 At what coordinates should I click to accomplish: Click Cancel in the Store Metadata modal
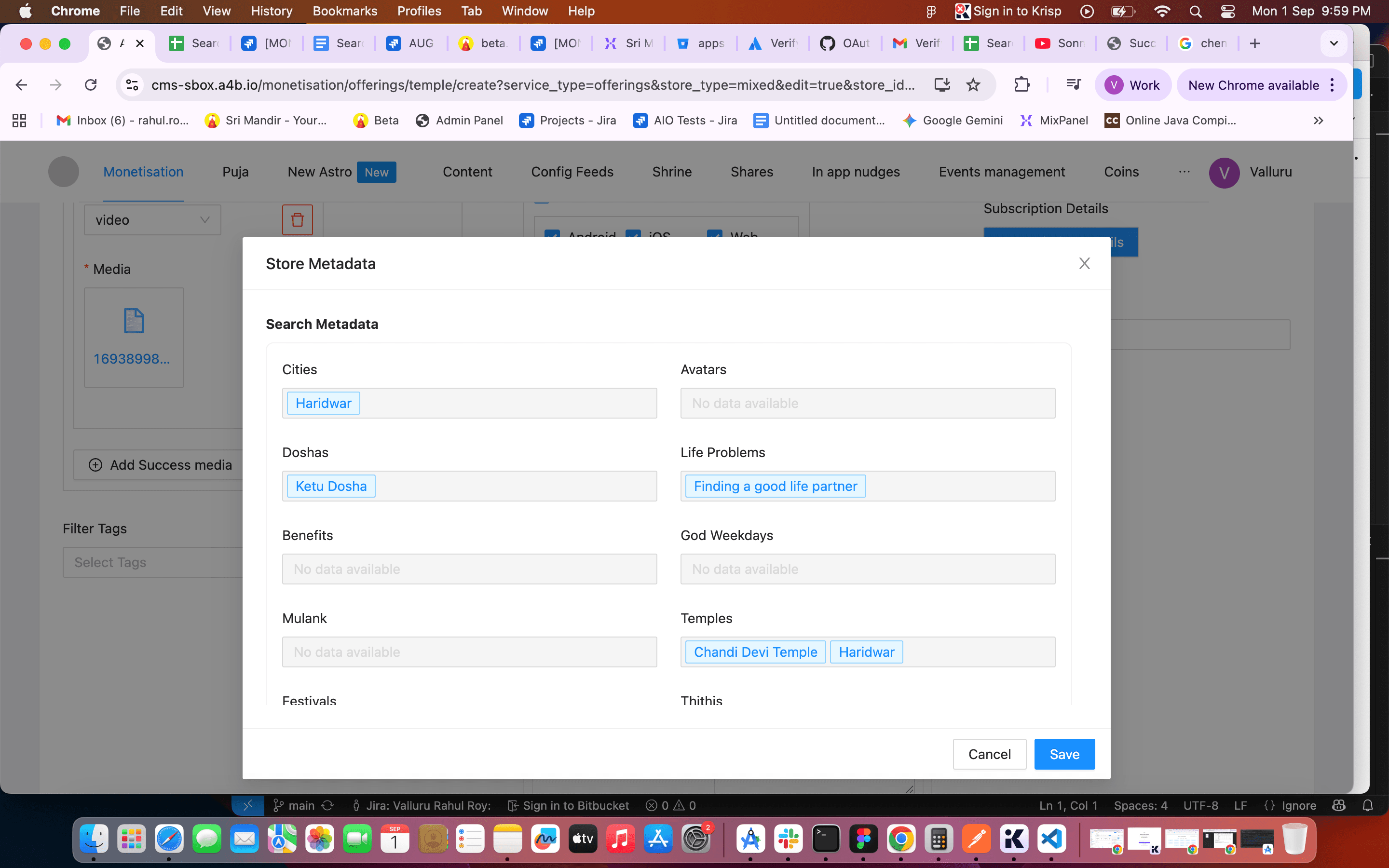[x=989, y=754]
